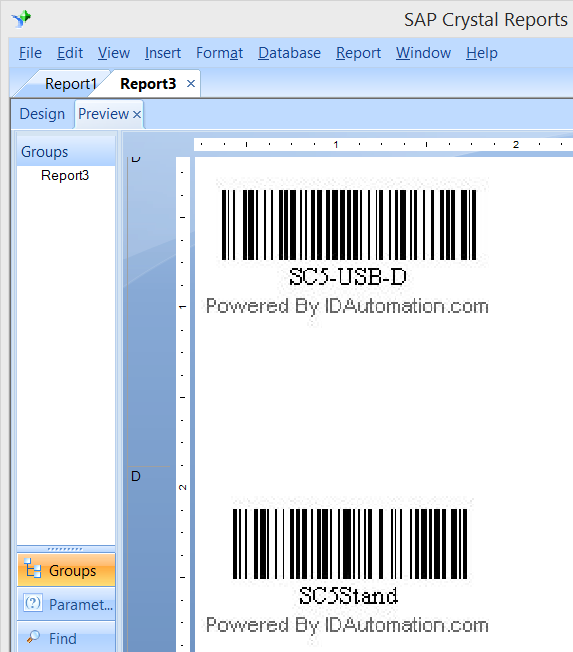Click the Groups tree icon in side panel

click(32, 569)
